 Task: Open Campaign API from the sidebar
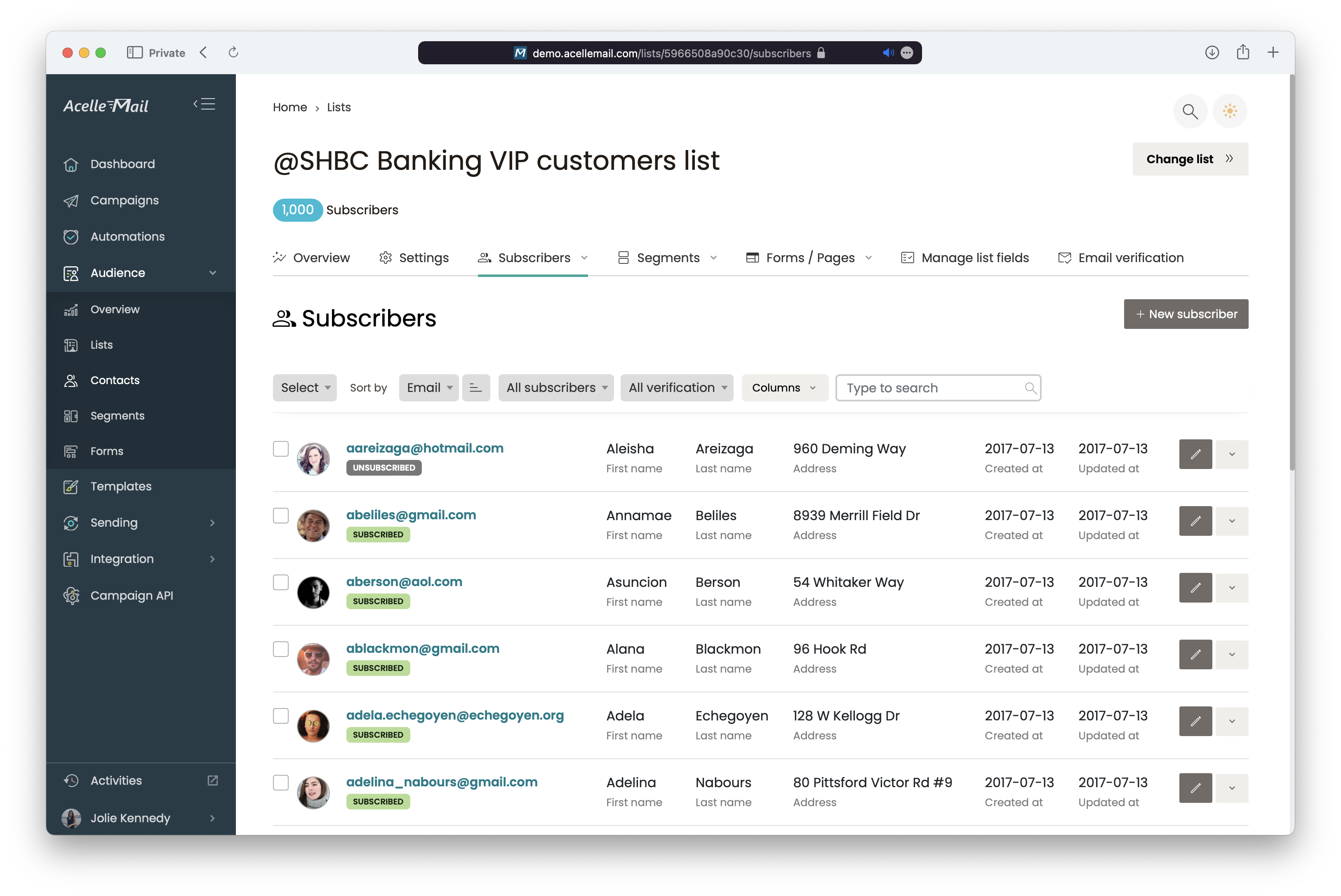click(132, 596)
